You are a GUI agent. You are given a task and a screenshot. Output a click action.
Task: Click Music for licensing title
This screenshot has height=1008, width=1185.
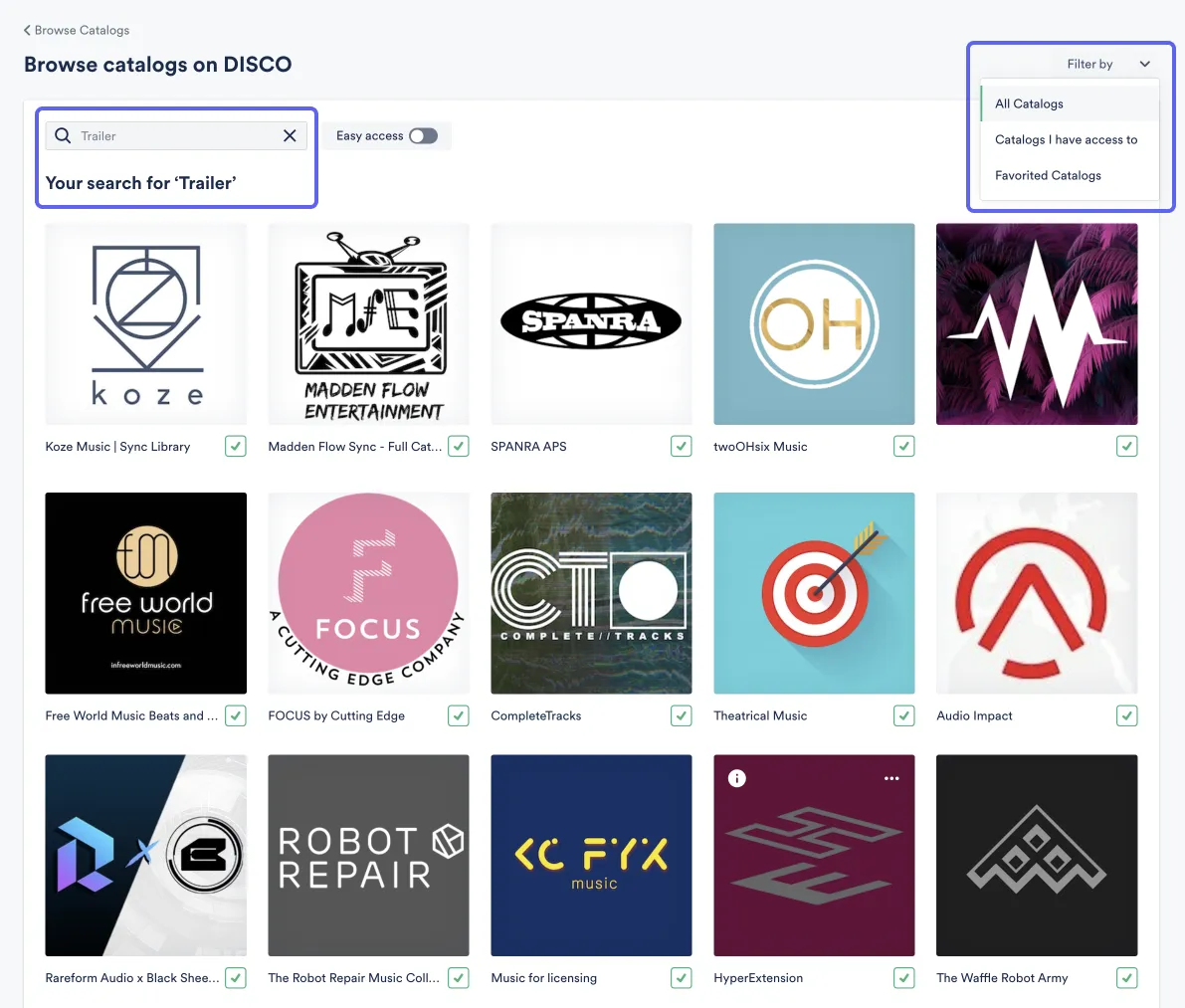click(544, 978)
